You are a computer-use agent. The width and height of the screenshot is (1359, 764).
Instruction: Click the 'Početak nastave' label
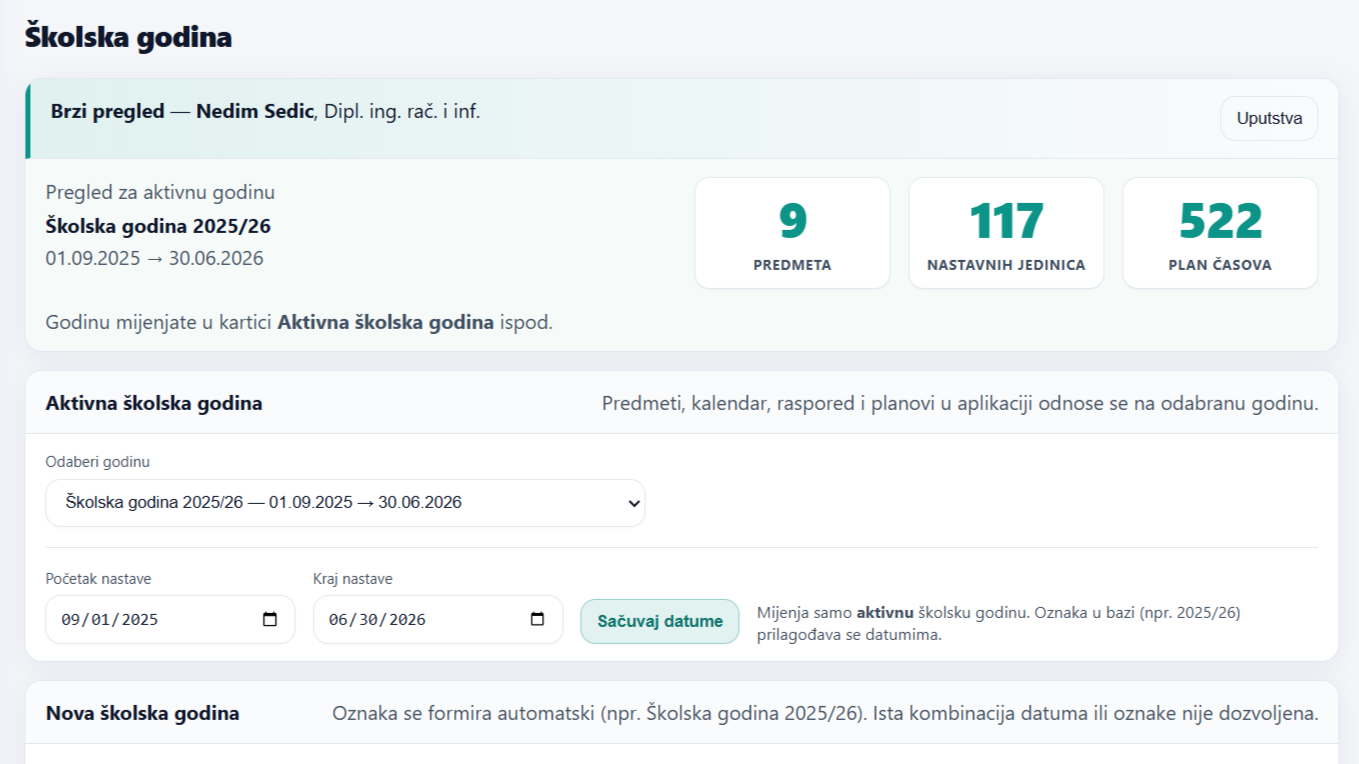point(98,579)
